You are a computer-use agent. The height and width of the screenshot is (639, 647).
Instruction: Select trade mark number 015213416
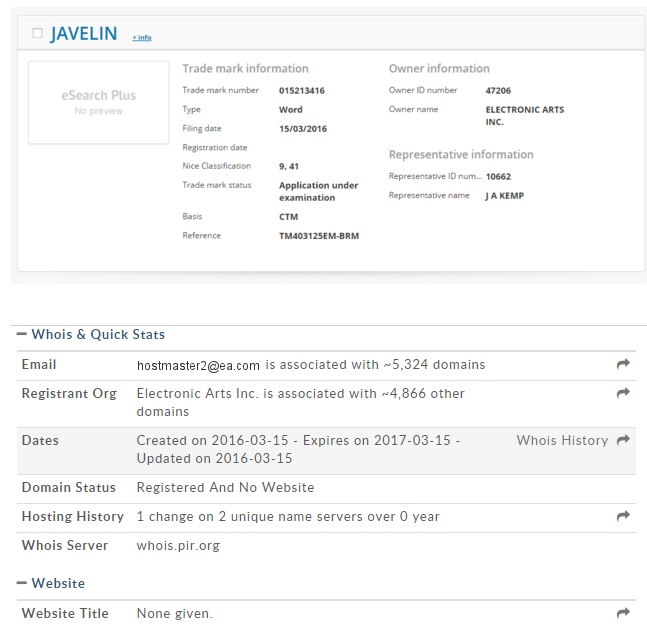click(302, 91)
